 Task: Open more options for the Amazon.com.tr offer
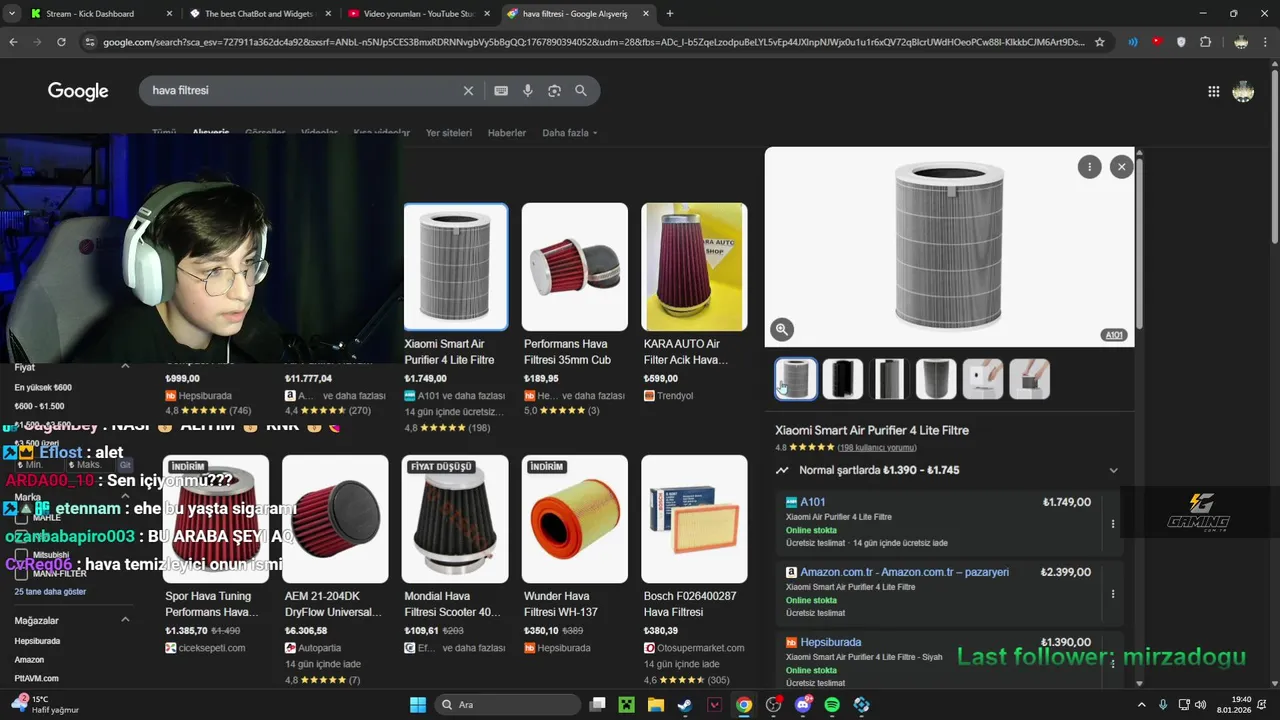pyautogui.click(x=1113, y=594)
